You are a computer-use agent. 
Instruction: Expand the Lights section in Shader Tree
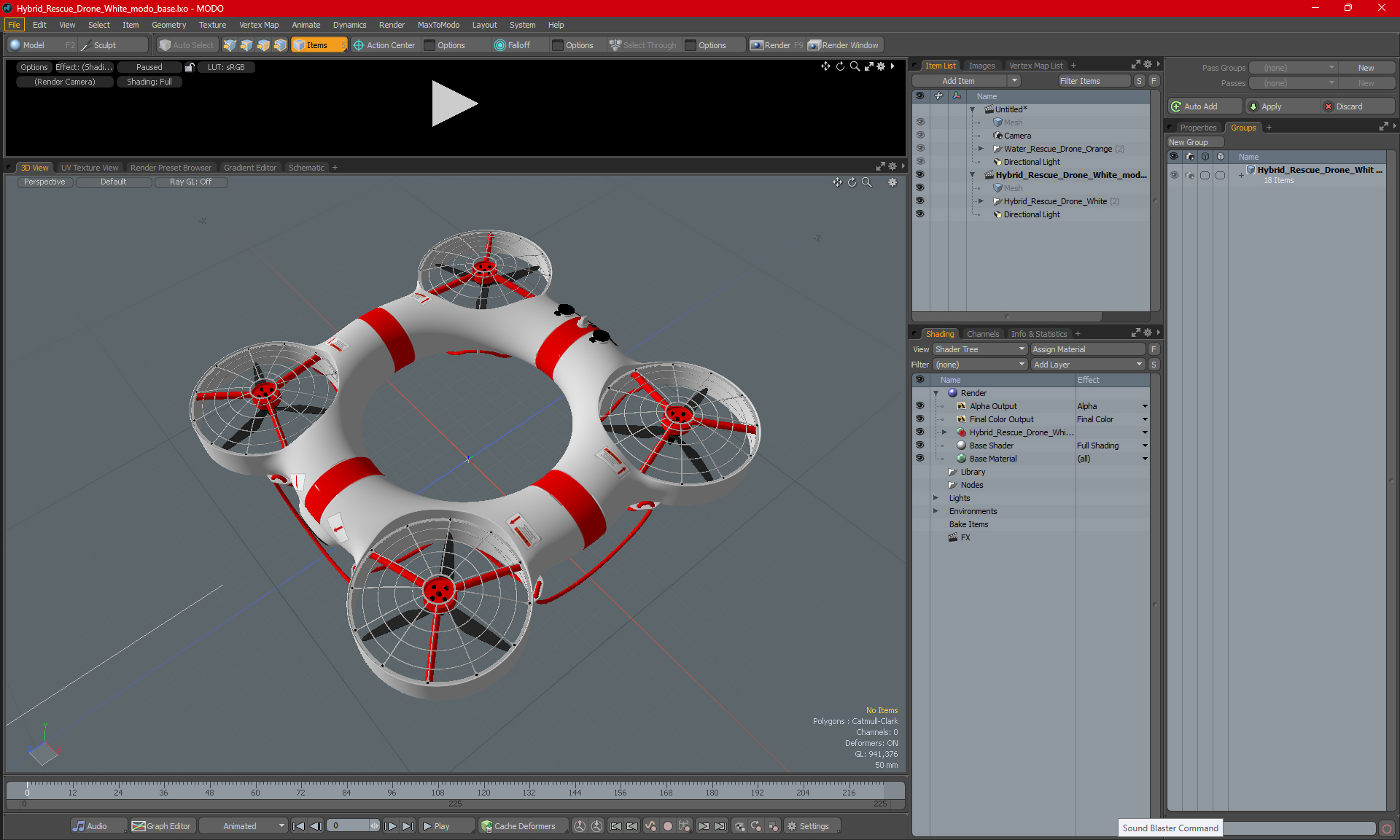click(936, 498)
